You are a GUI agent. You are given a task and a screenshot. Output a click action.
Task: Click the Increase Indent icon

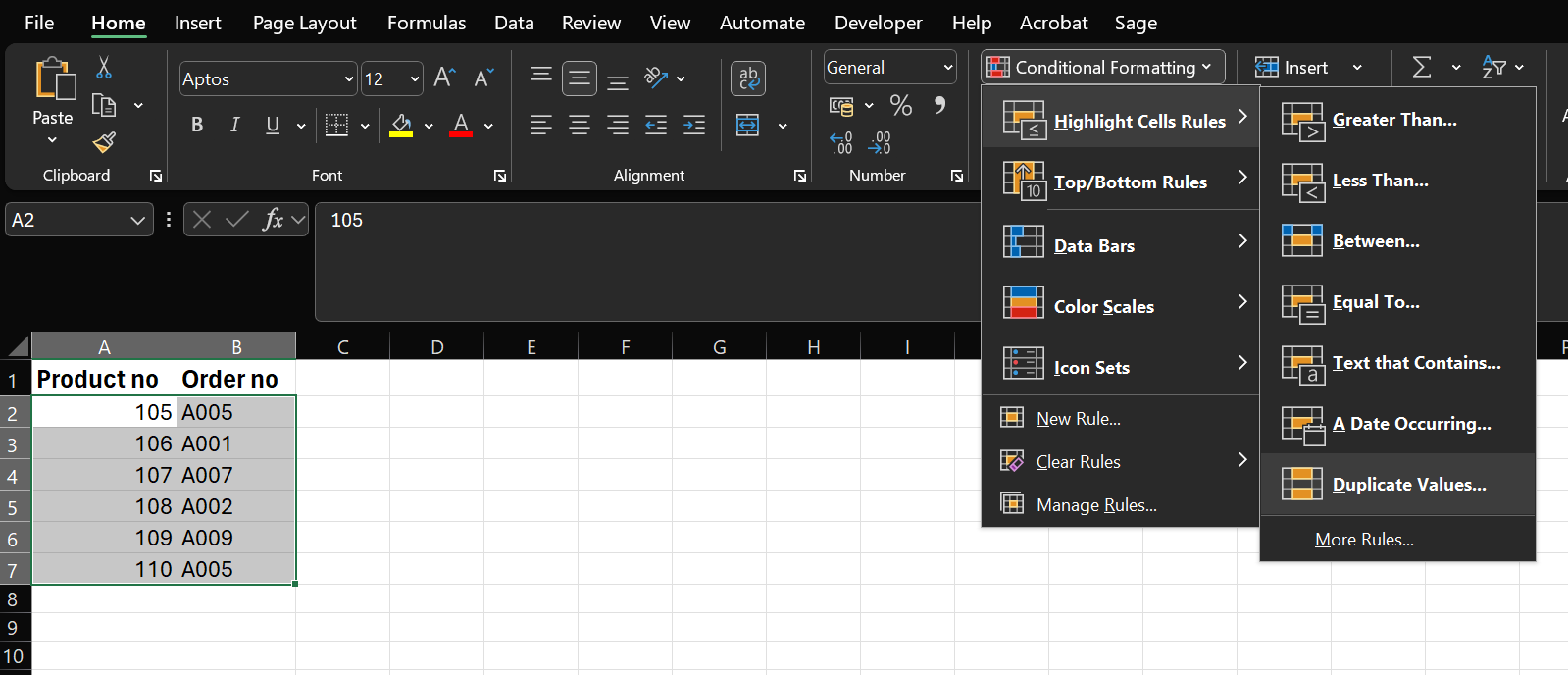click(694, 125)
